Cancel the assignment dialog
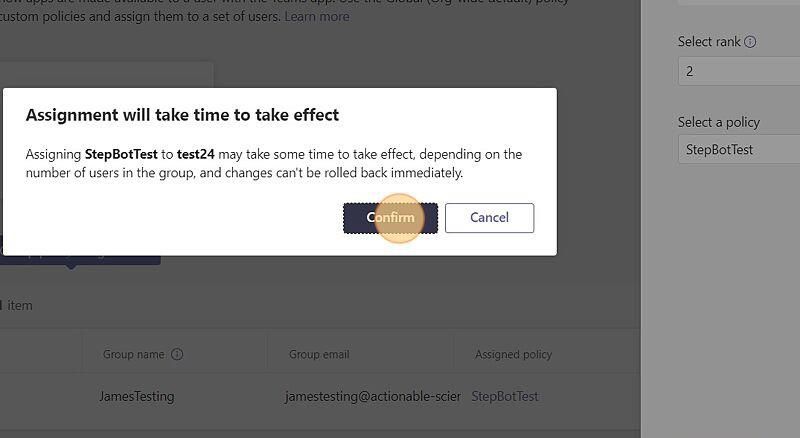Screen dimensions: 800x438 click(x=489, y=218)
